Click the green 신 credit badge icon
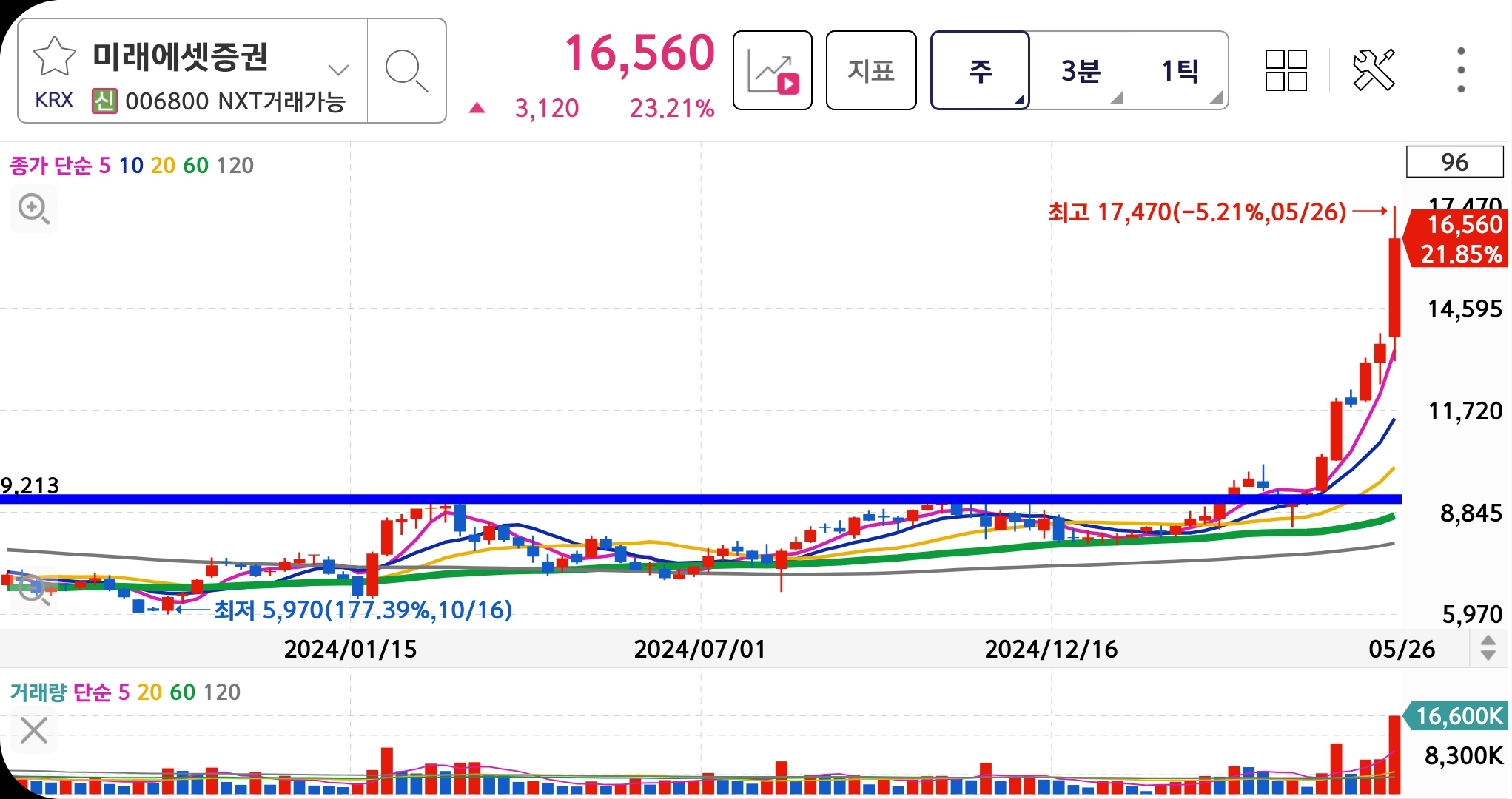Image resolution: width=1512 pixels, height=799 pixels. click(x=104, y=101)
